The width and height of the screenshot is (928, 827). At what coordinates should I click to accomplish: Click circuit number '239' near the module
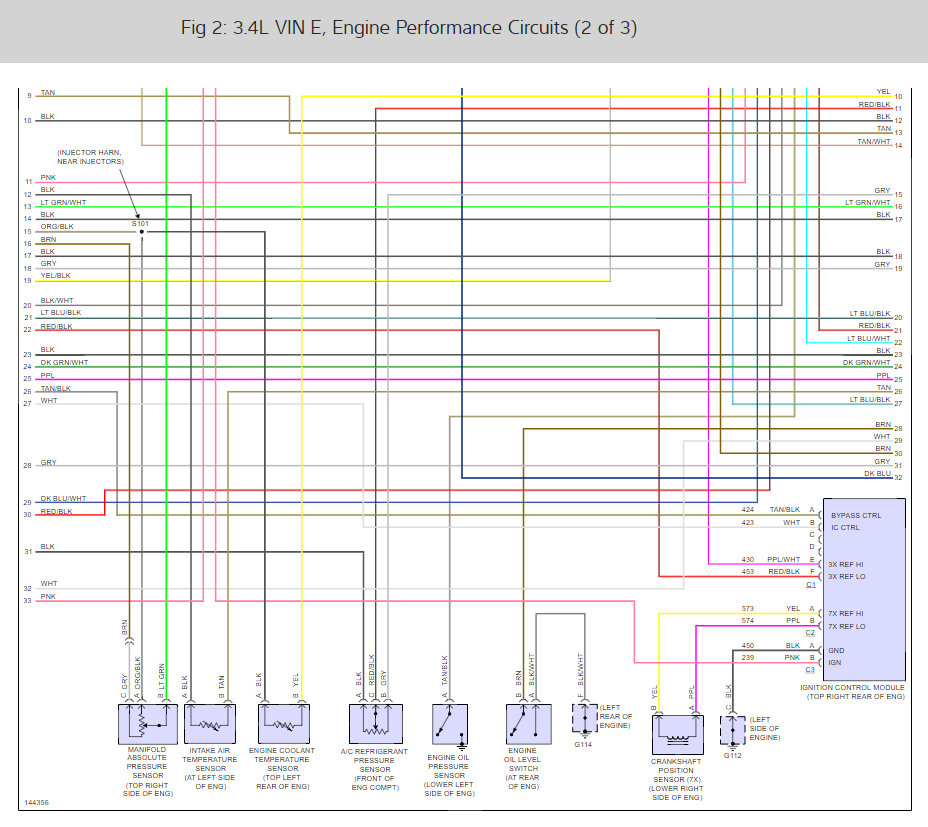[747, 658]
